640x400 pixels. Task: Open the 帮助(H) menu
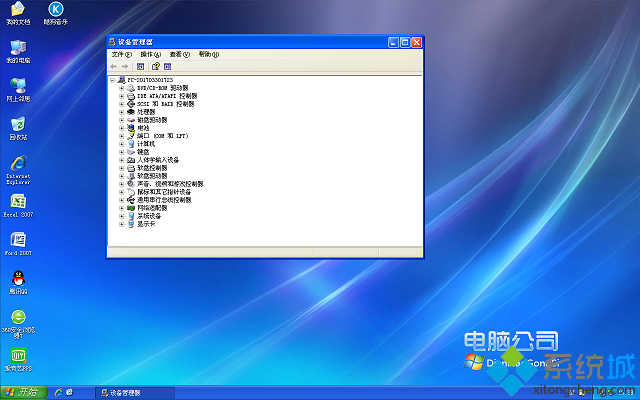(x=209, y=54)
